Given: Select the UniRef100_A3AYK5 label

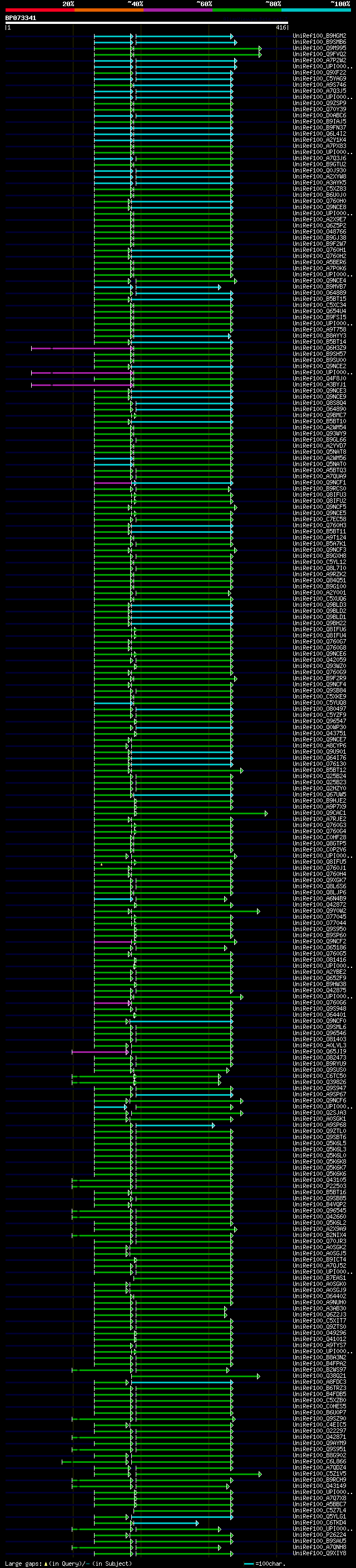Looking at the screenshot, I should point(319,182).
